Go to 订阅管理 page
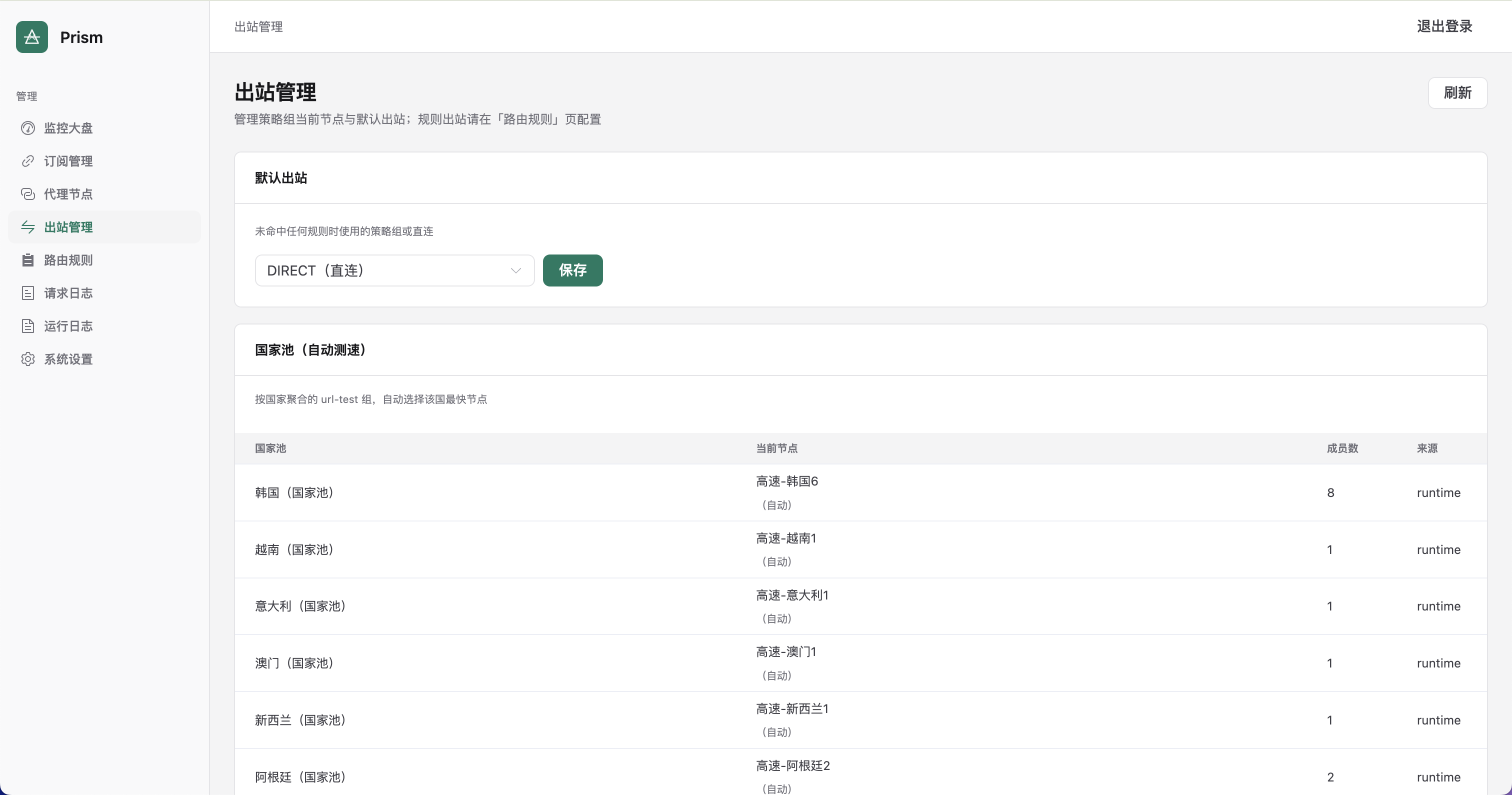This screenshot has width=1512, height=795. point(104,161)
